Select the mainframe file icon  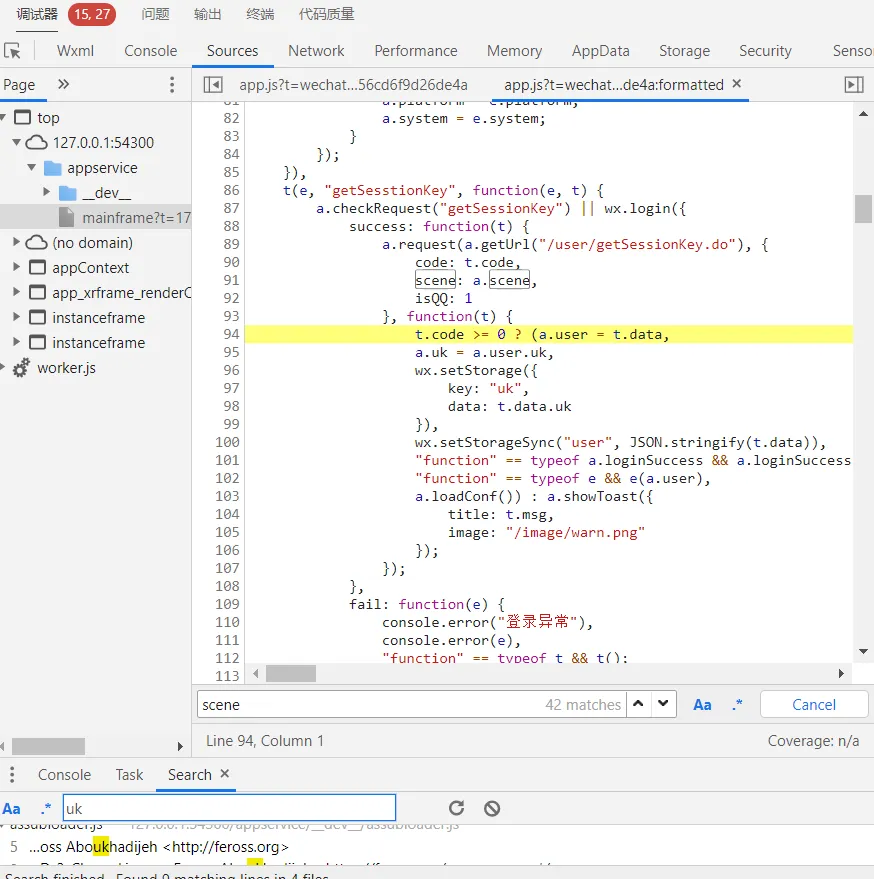click(67, 217)
